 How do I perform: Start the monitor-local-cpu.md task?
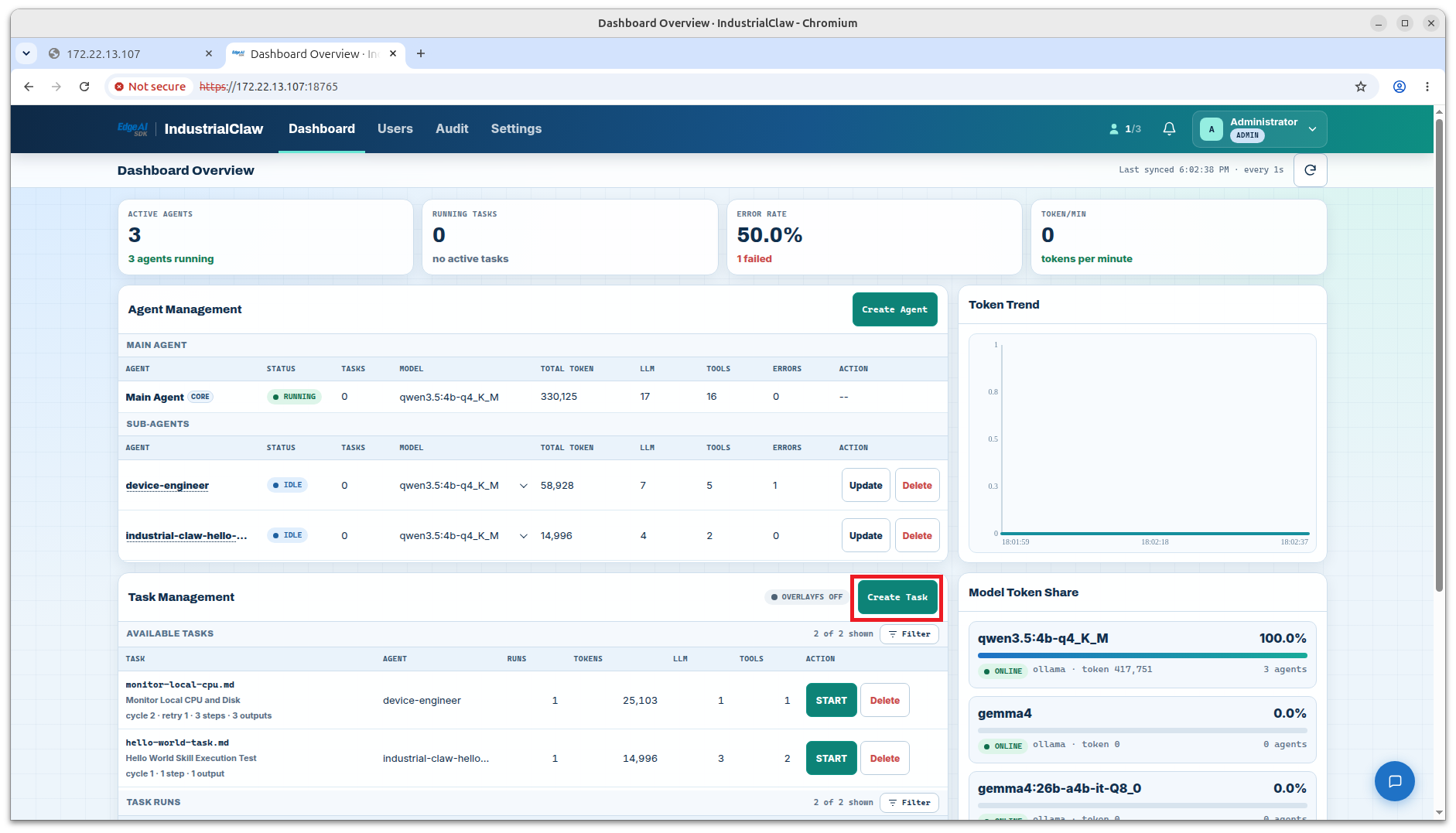(831, 701)
